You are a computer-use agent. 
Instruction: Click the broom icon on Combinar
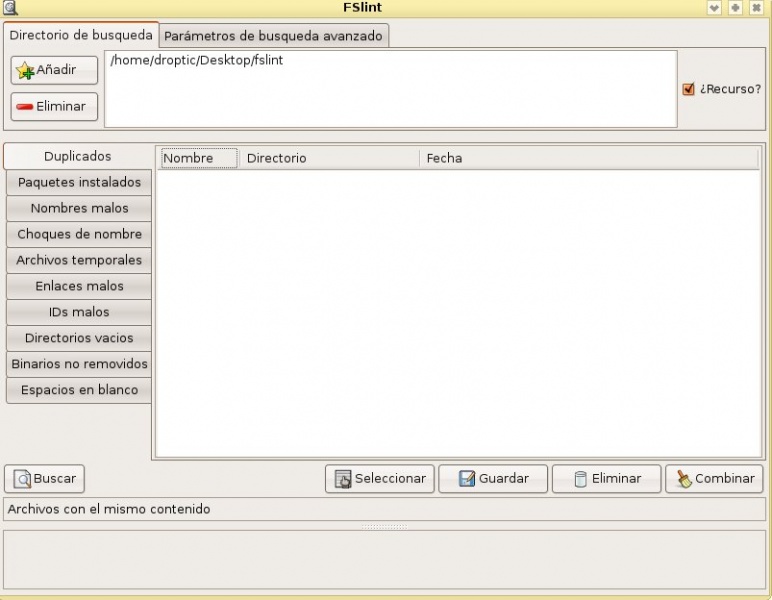[x=684, y=479]
